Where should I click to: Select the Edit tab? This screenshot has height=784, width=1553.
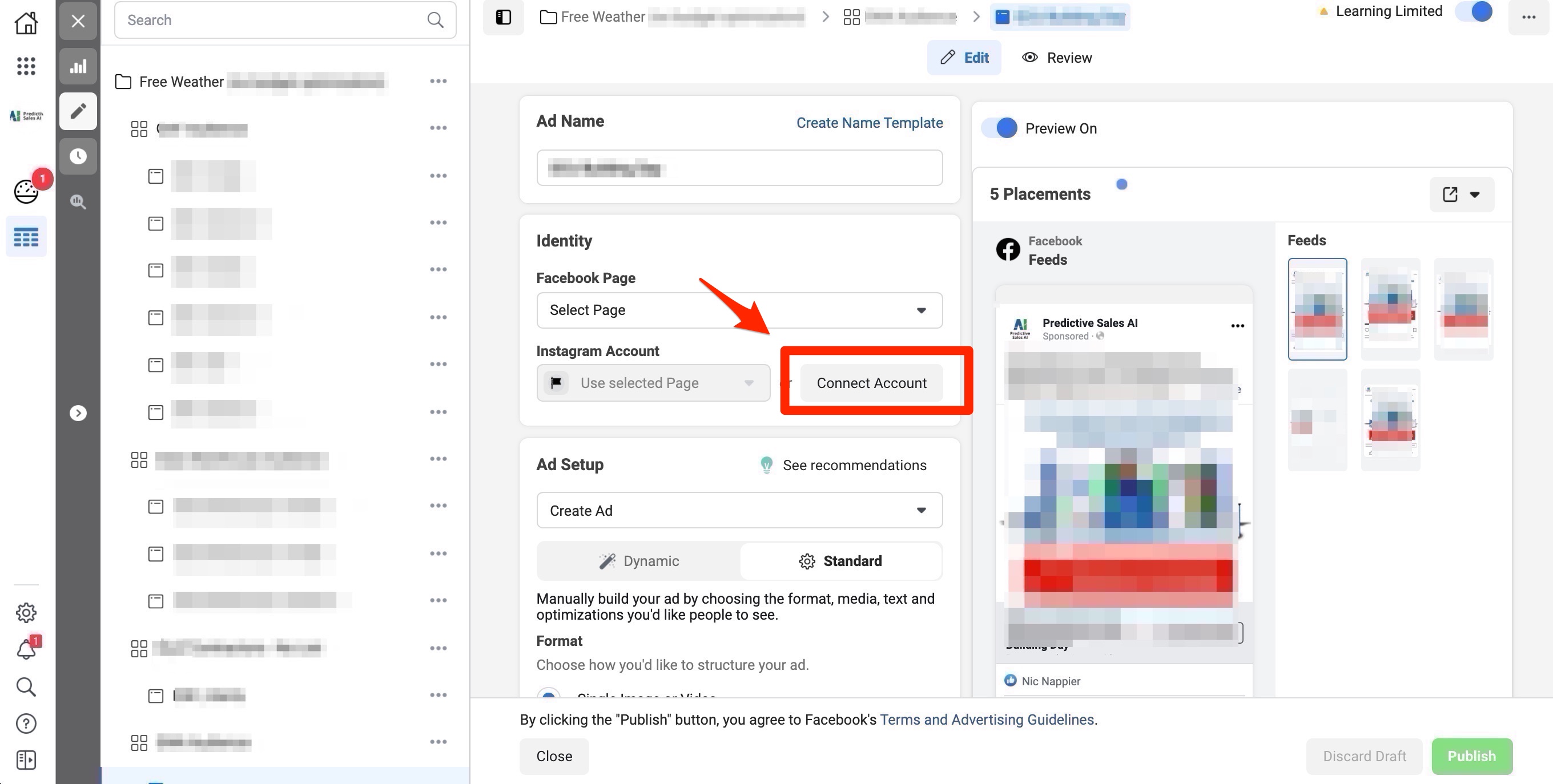[x=964, y=58]
